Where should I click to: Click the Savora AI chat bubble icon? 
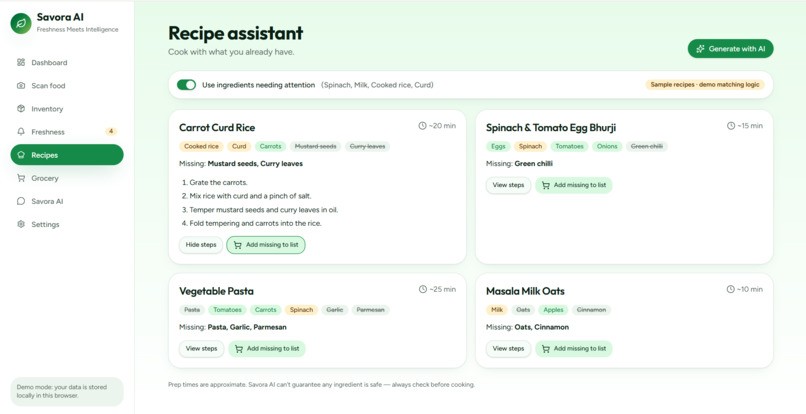click(21, 201)
